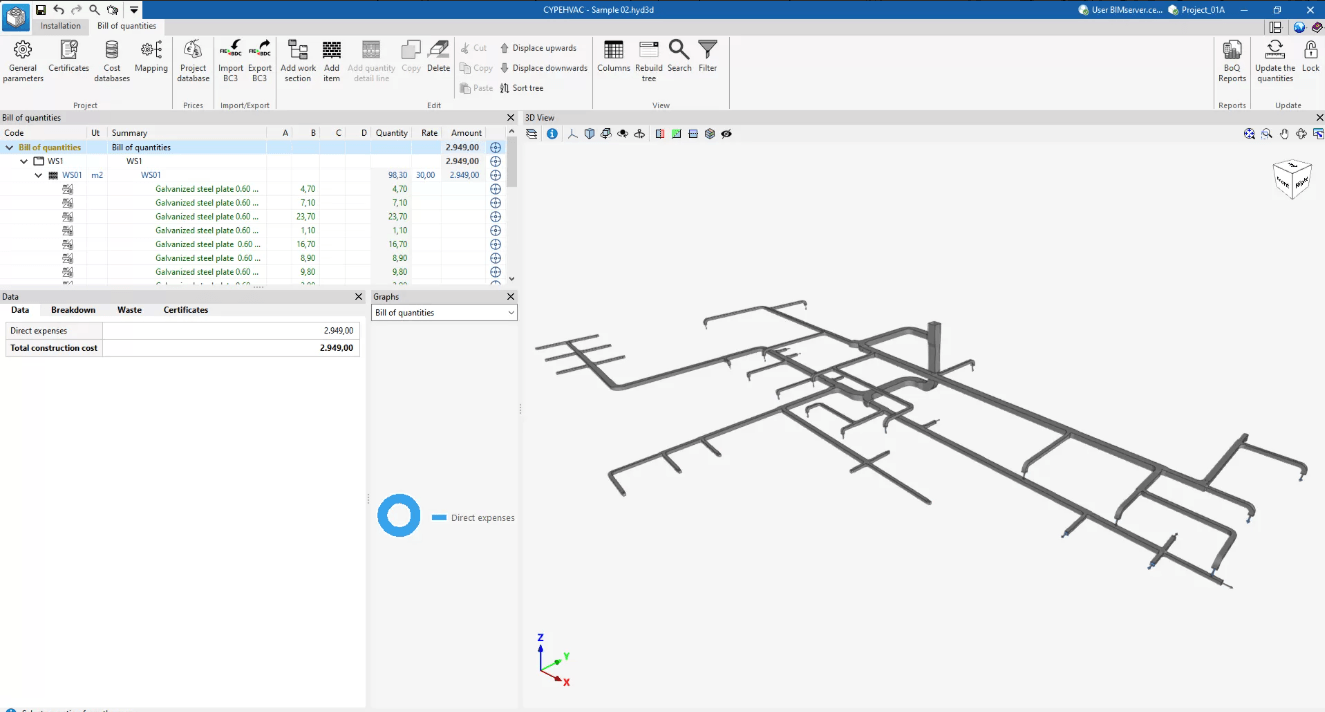
Task: Click the Summary column header
Action: click(187, 133)
